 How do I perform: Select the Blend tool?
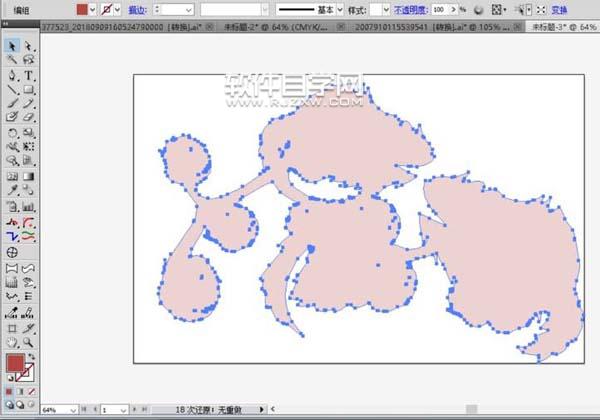(28, 190)
